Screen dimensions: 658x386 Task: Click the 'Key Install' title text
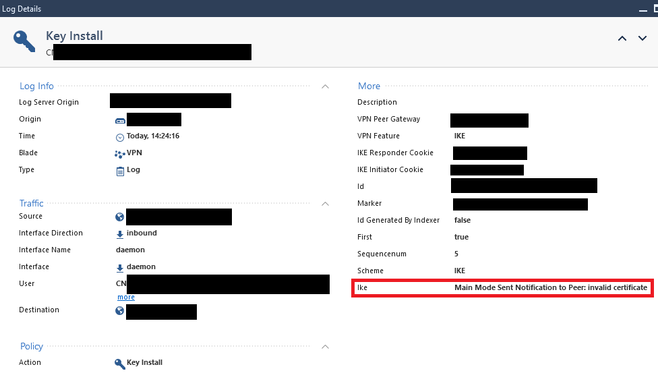tap(74, 36)
